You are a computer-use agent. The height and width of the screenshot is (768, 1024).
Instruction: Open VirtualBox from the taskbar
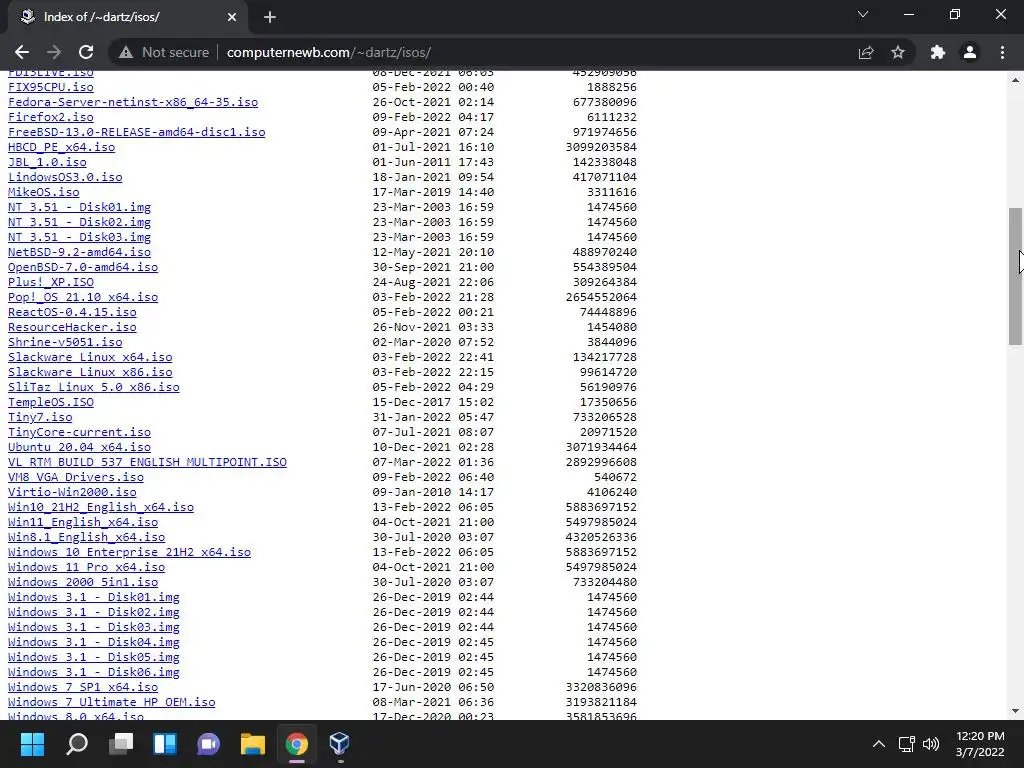coord(340,744)
